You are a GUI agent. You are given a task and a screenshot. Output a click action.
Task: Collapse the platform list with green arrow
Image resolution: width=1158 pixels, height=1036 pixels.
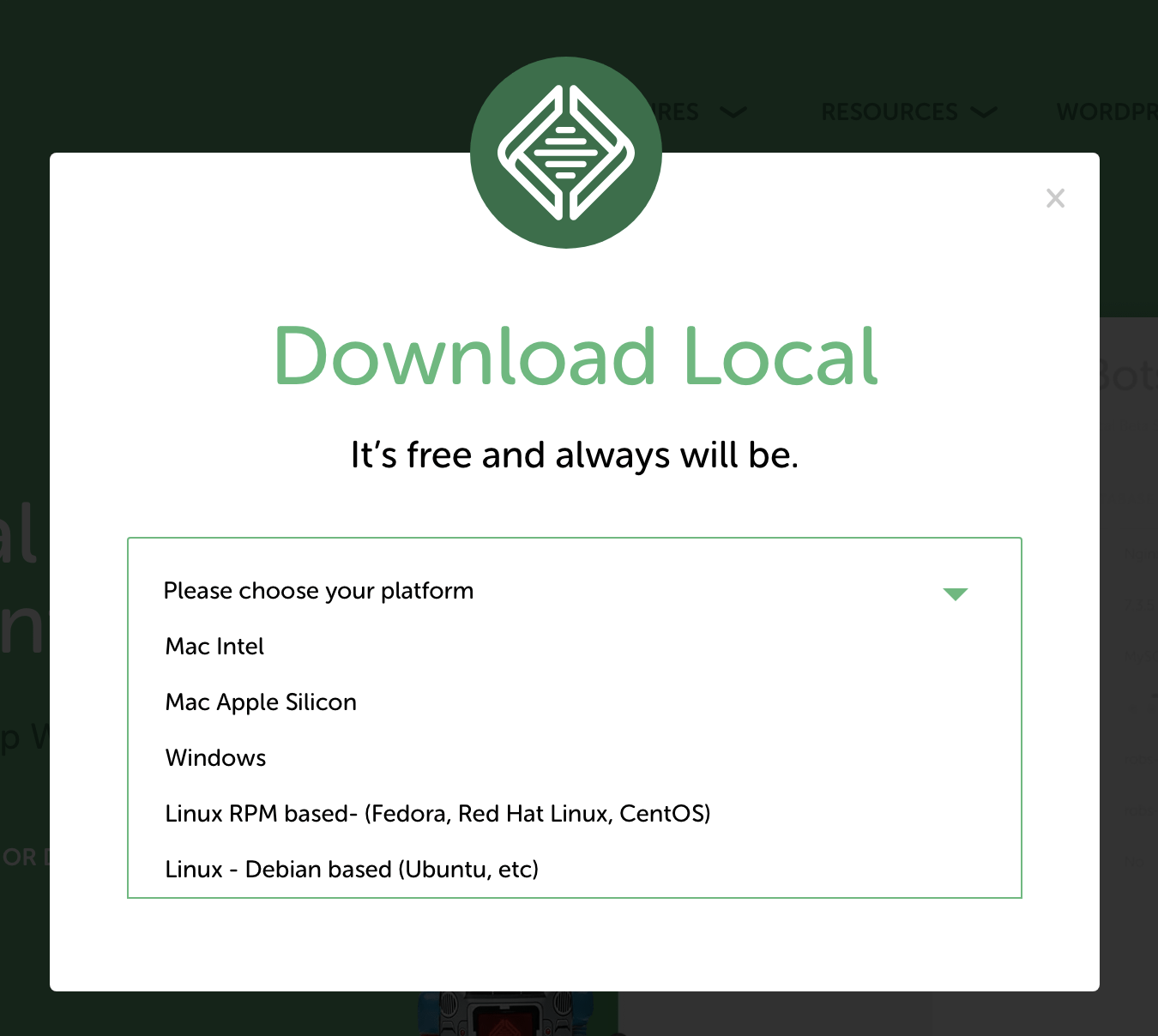pos(955,593)
